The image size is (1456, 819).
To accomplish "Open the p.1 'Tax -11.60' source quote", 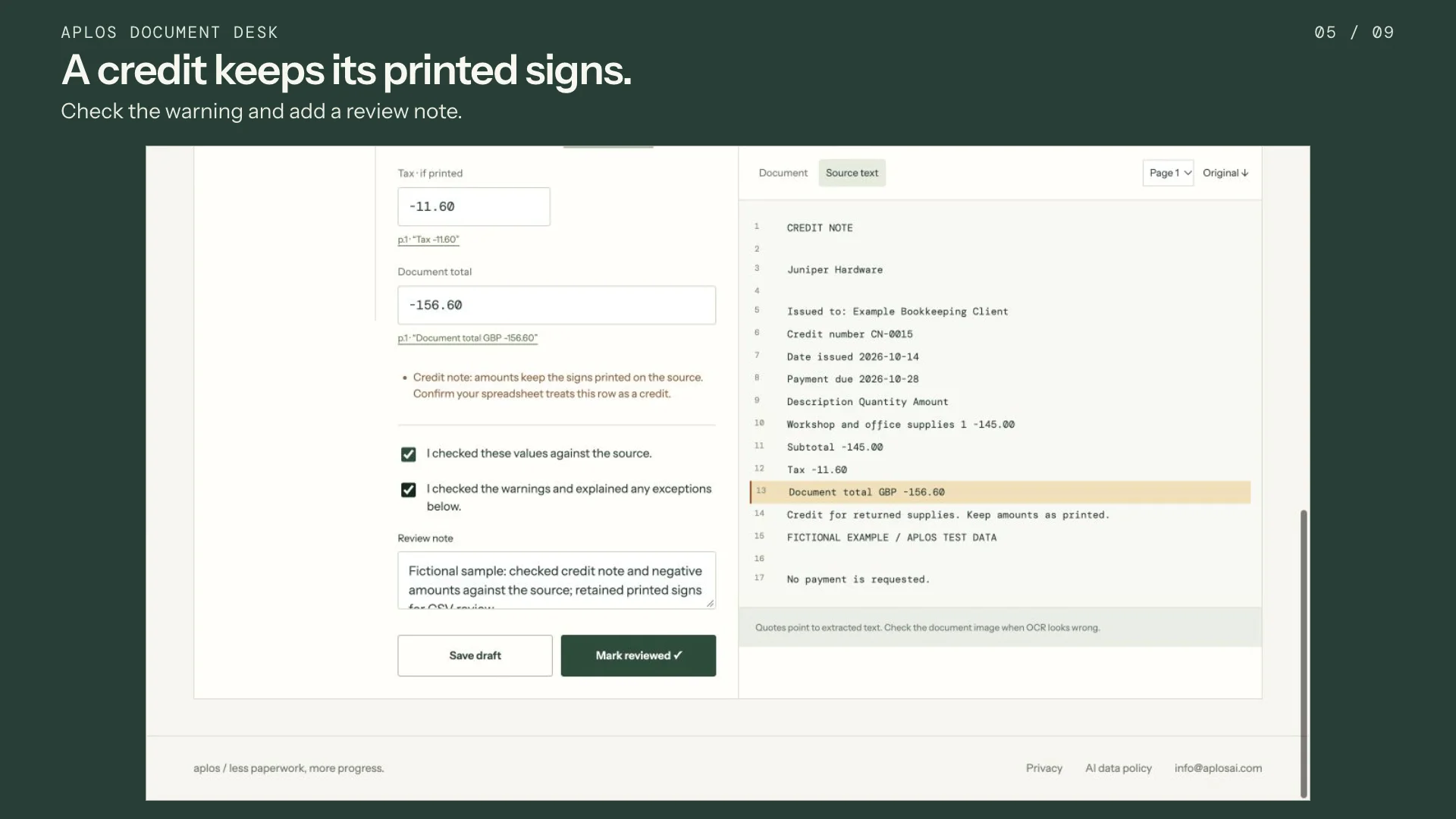I will (x=428, y=240).
